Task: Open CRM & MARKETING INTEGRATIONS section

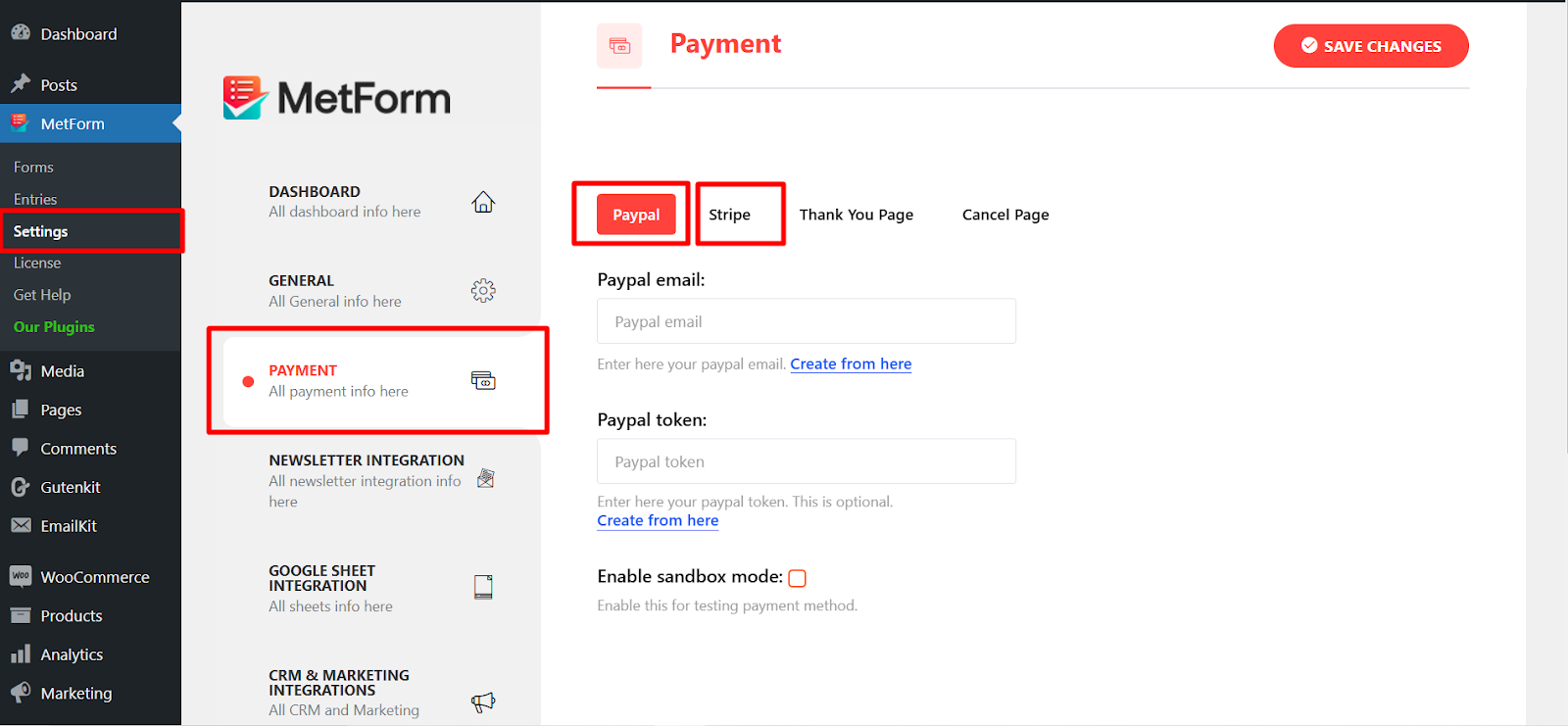Action: 382,693
